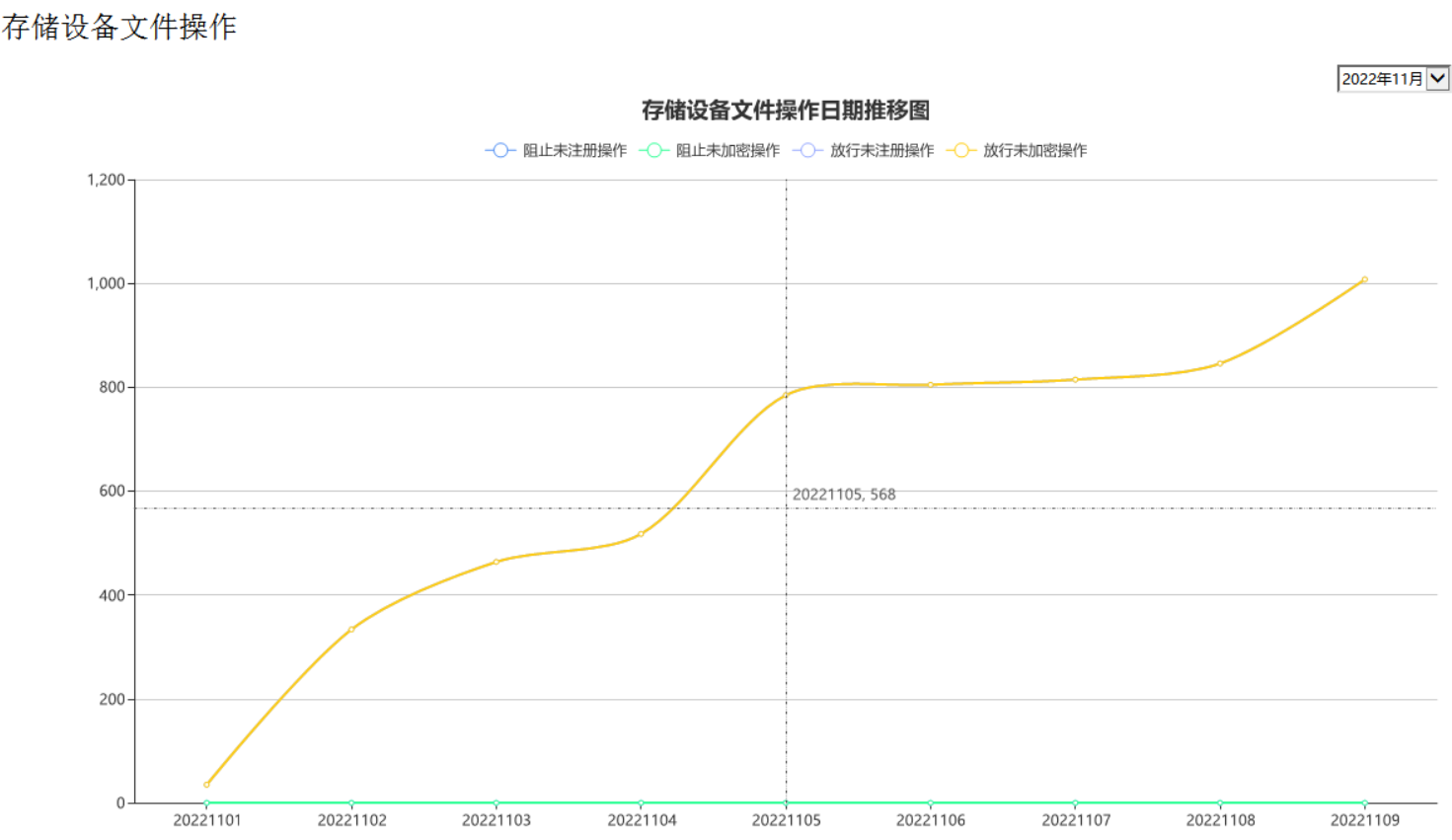Toggle 放行未注册操作 legend circle marker
The width and height of the screenshot is (1452, 840).
point(807,150)
